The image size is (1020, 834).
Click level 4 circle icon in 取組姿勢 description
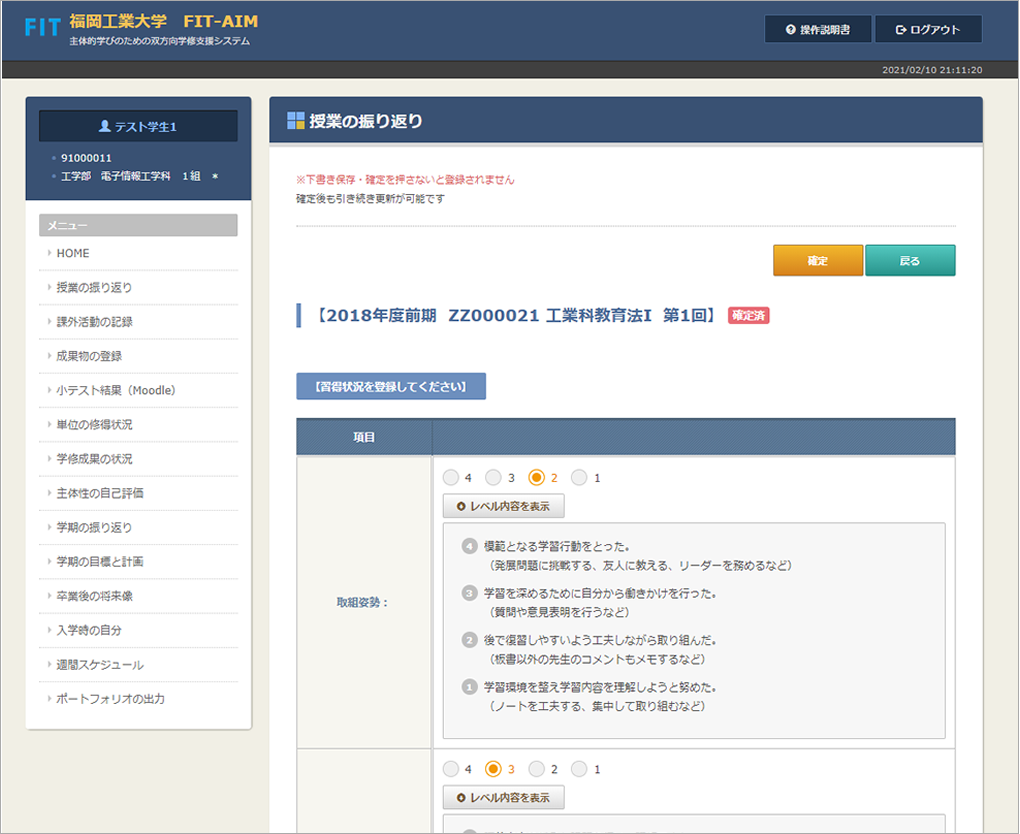tap(469, 547)
